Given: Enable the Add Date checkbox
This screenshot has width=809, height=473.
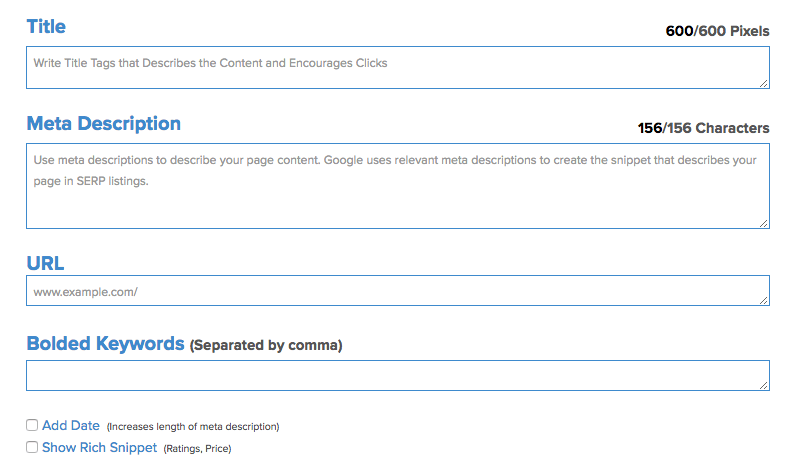Looking at the screenshot, I should tap(32, 425).
